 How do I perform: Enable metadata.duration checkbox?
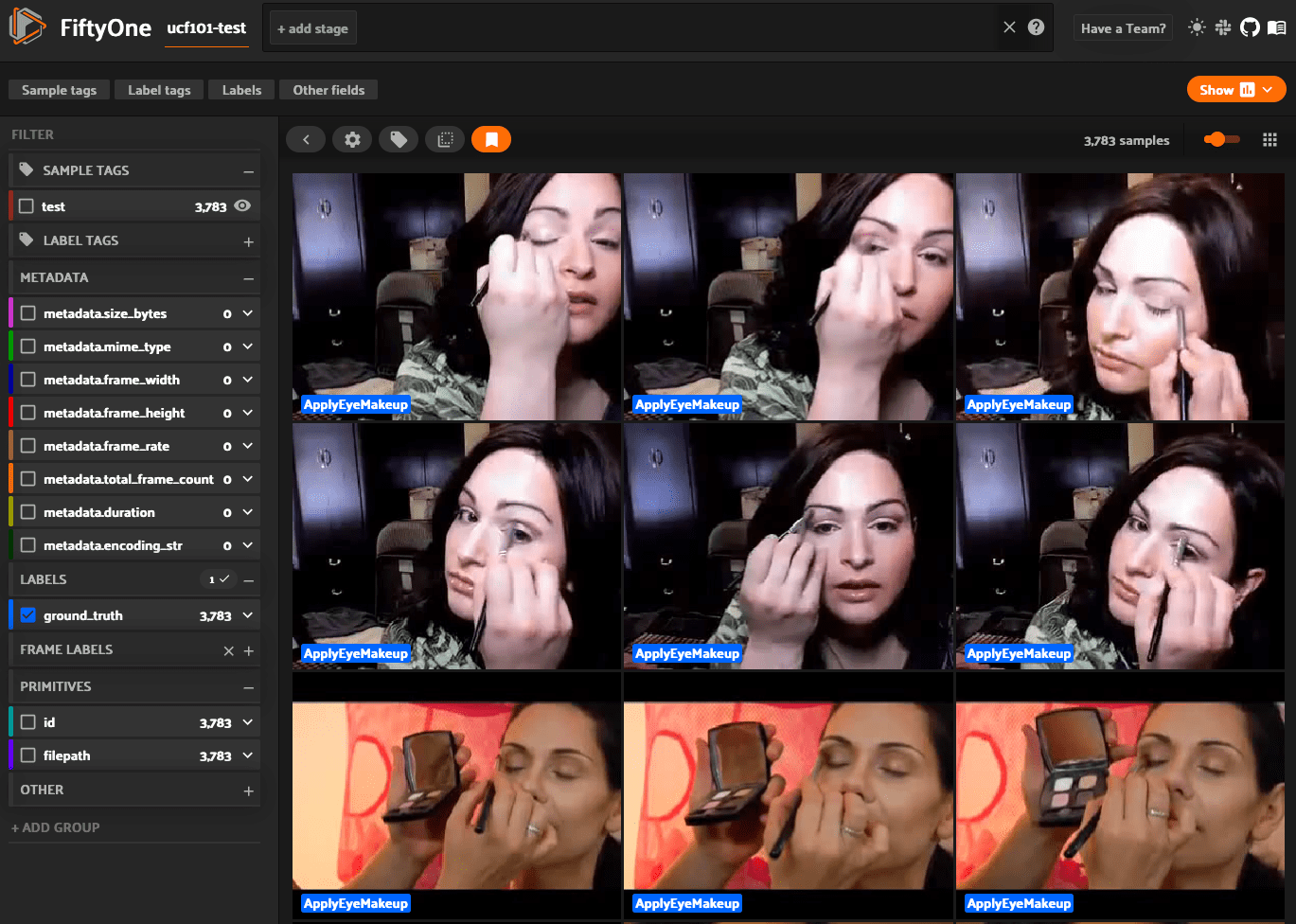point(28,512)
